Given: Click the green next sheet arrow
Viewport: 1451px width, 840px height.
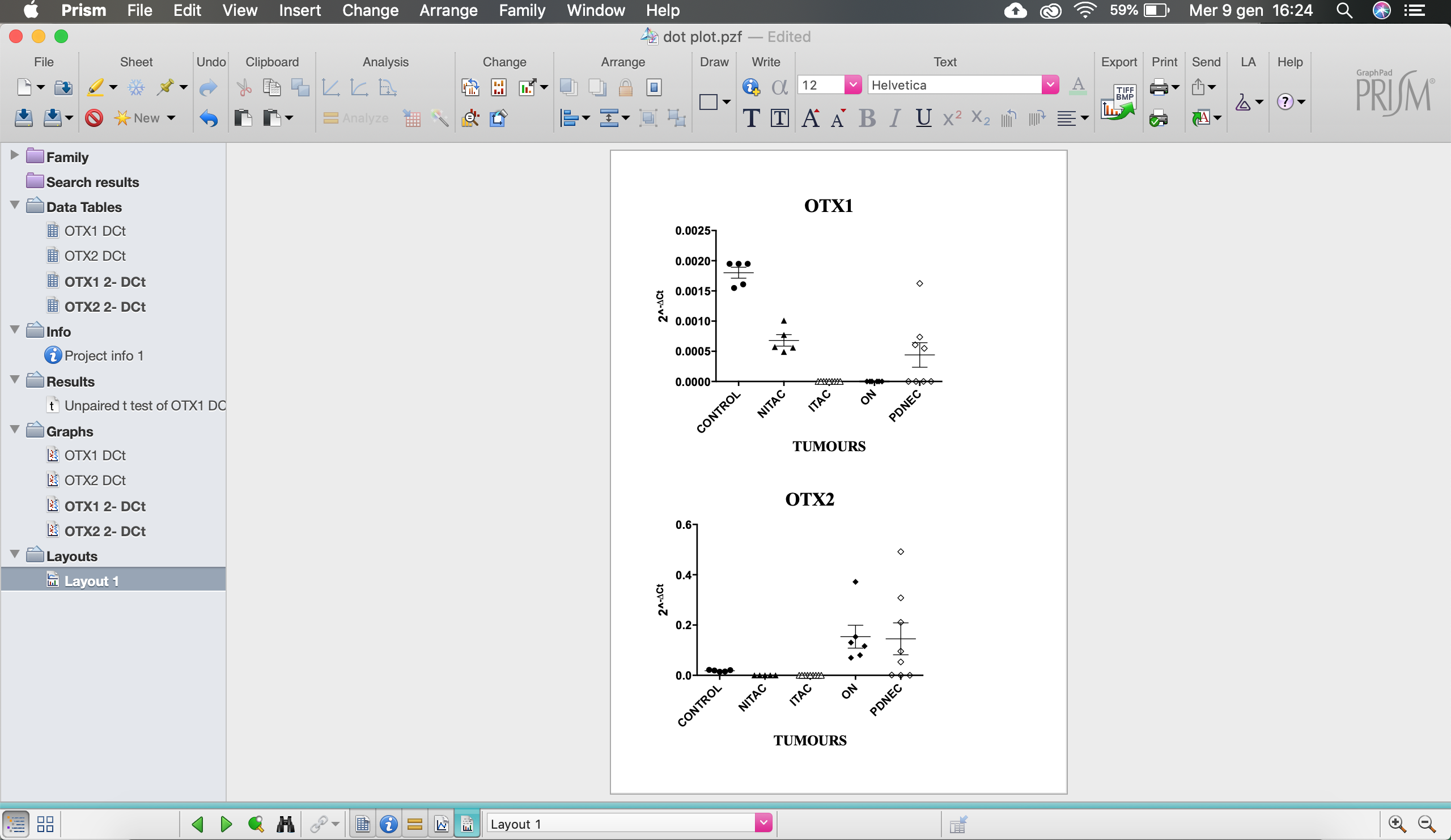Looking at the screenshot, I should (x=226, y=824).
